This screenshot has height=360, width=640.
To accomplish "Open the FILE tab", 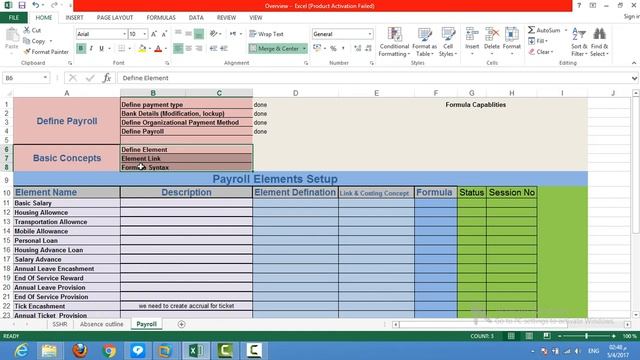I will click(x=14, y=18).
